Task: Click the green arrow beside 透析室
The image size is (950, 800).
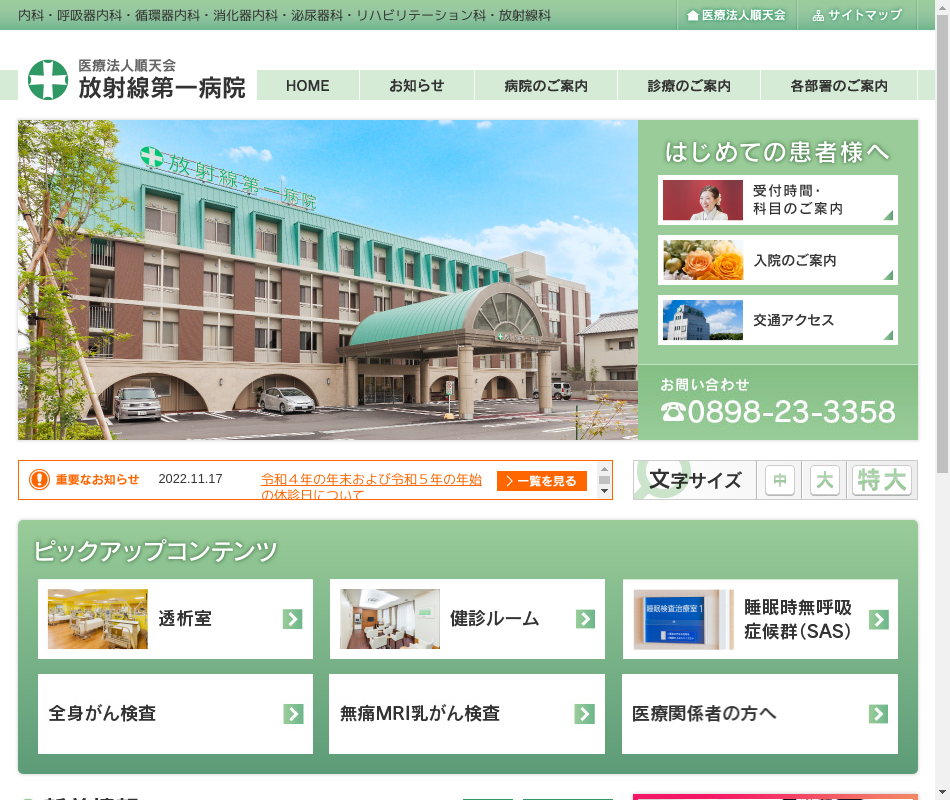Action: click(x=292, y=619)
